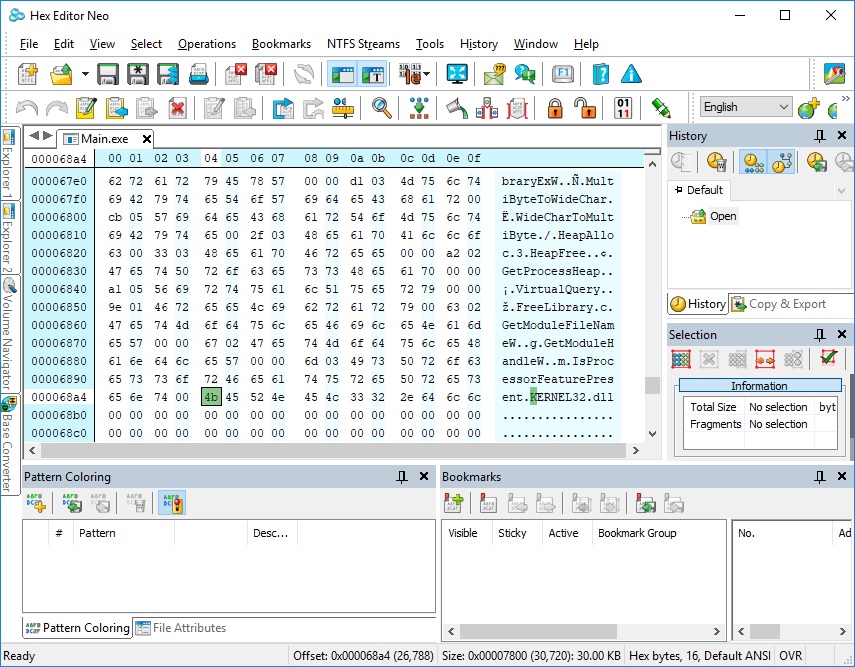The width and height of the screenshot is (855, 667).
Task: Click the hex view vertical scrollbar down arrow
Action: tap(653, 434)
